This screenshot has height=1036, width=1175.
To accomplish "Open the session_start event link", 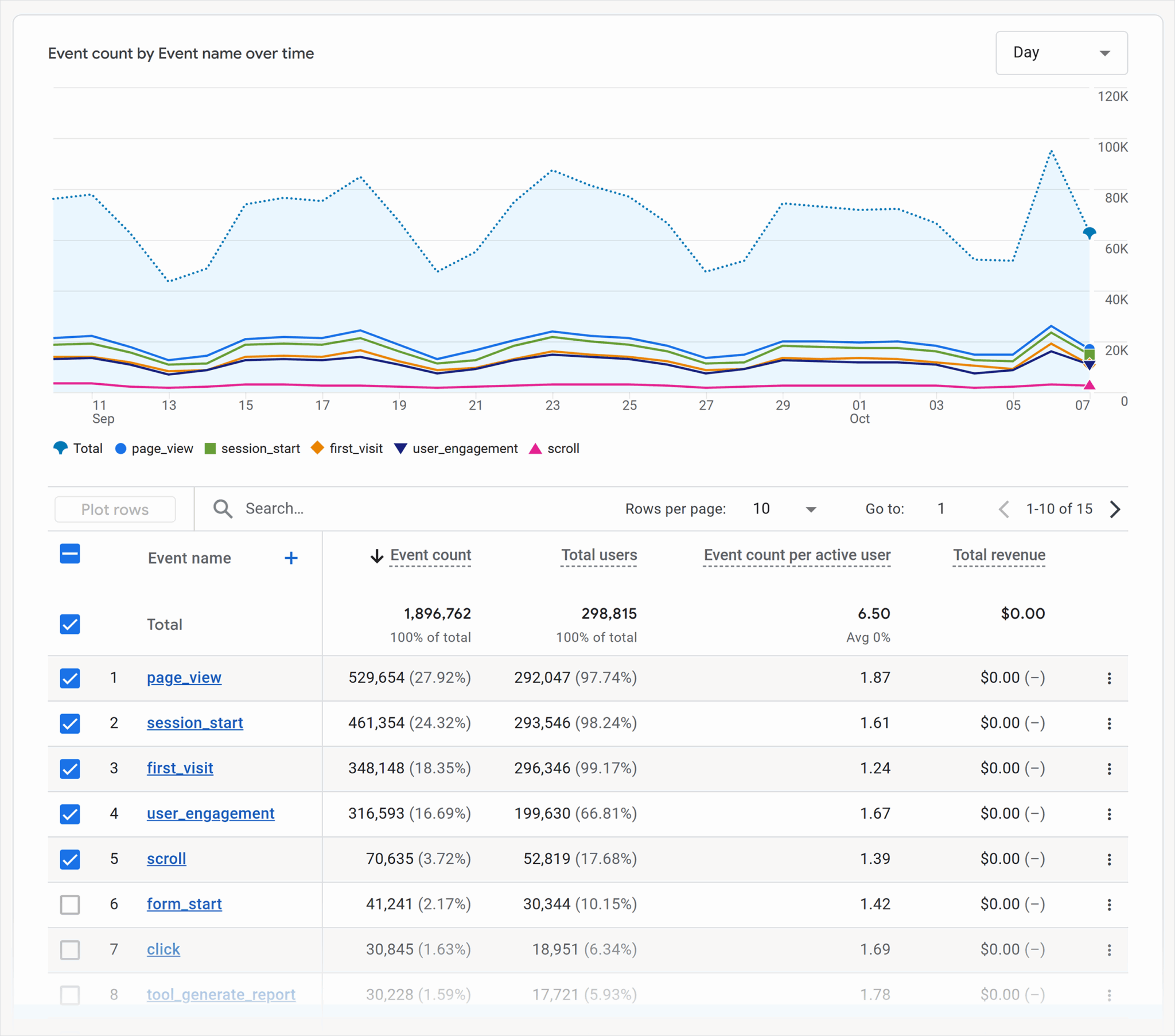I will (195, 723).
